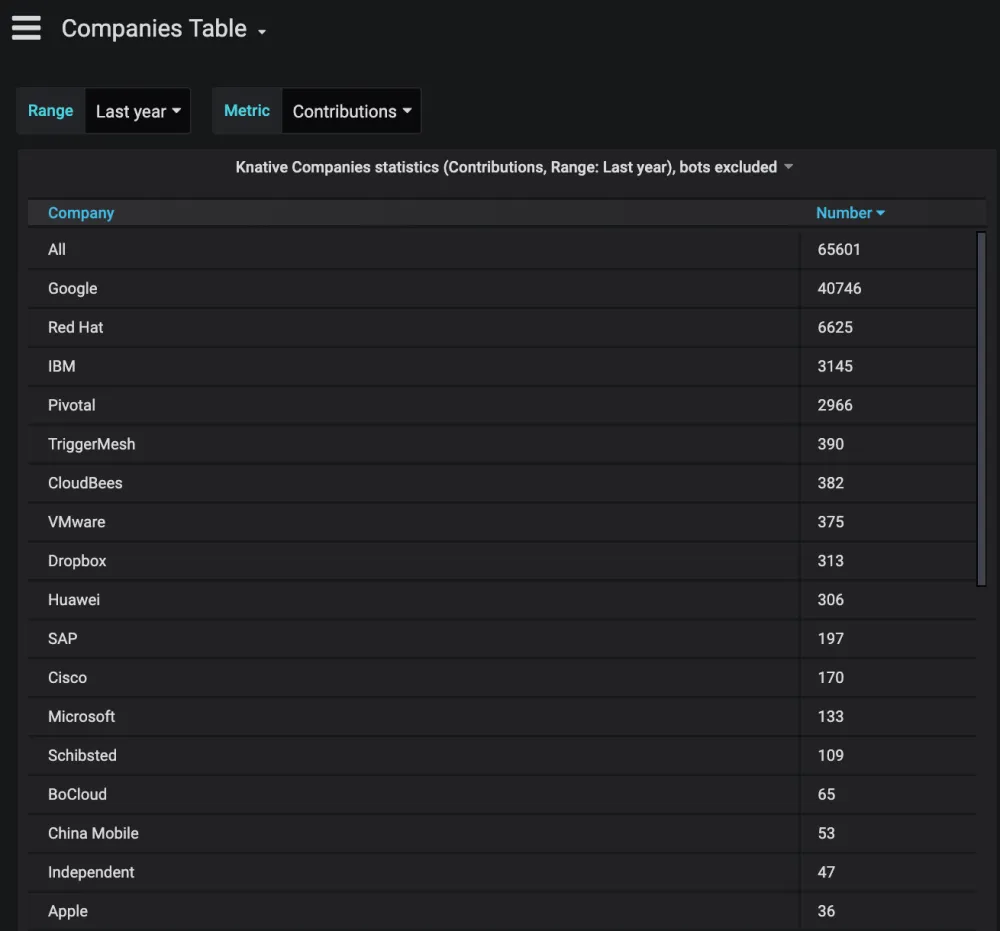Select the Apple row near the bottom
The width and height of the screenshot is (1000, 931).
67,911
